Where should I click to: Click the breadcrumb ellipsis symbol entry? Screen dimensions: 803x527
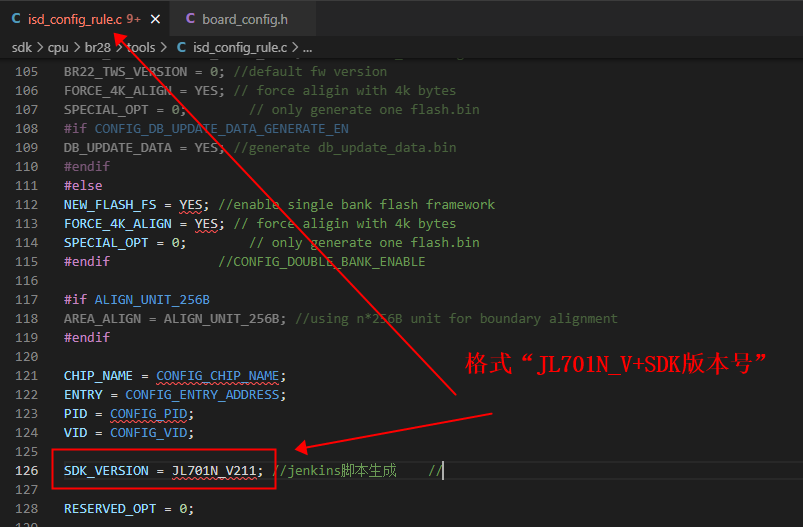(307, 48)
